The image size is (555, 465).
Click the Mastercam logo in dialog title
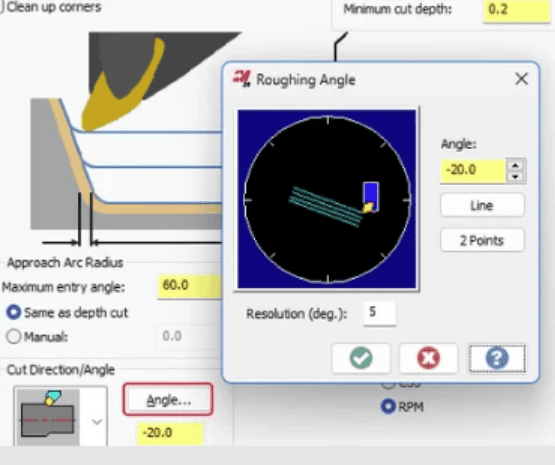[241, 79]
